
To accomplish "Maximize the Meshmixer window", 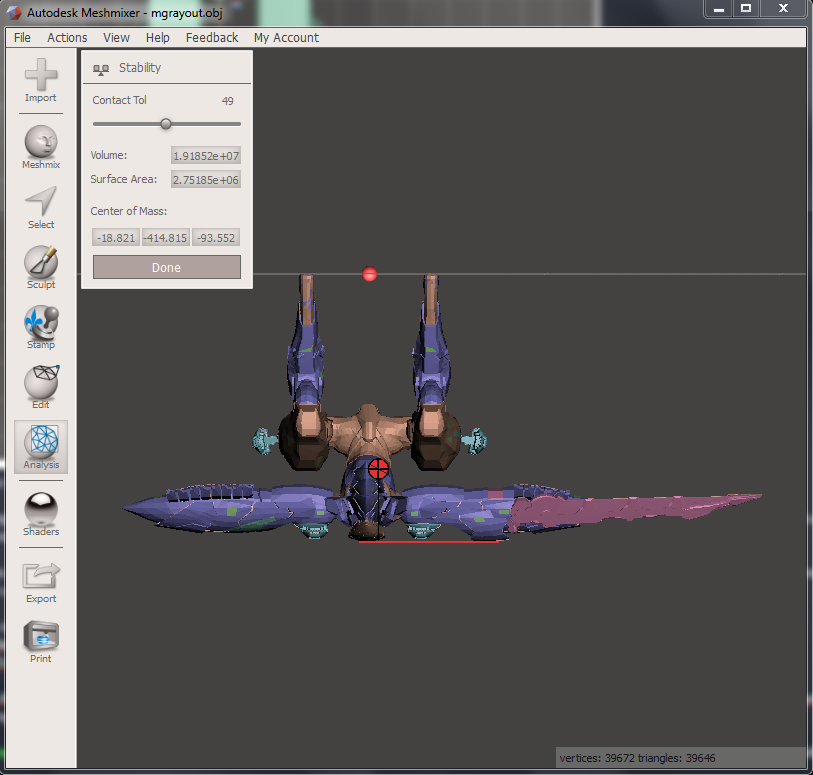I will pos(746,9).
